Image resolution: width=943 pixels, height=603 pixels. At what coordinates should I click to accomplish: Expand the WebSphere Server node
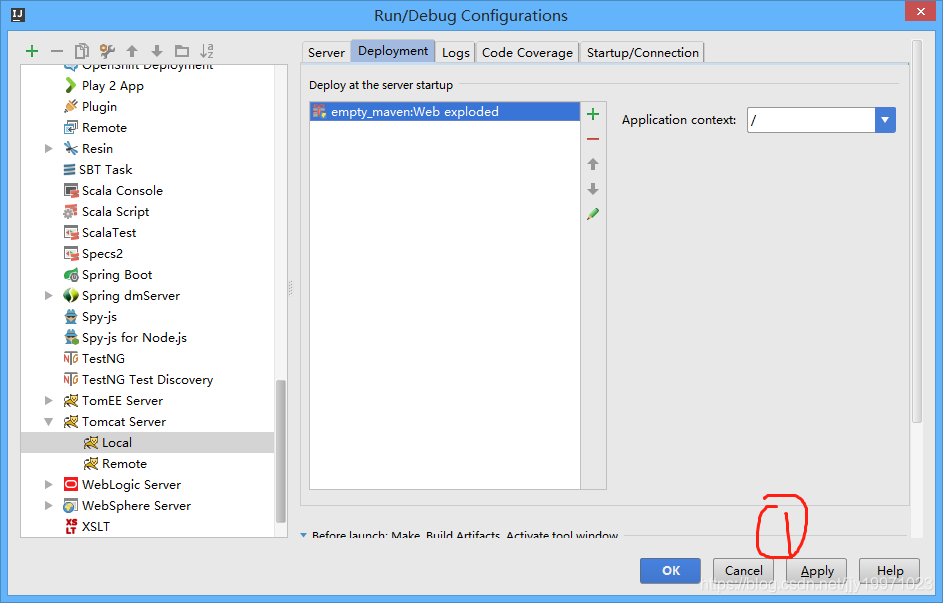[49, 506]
